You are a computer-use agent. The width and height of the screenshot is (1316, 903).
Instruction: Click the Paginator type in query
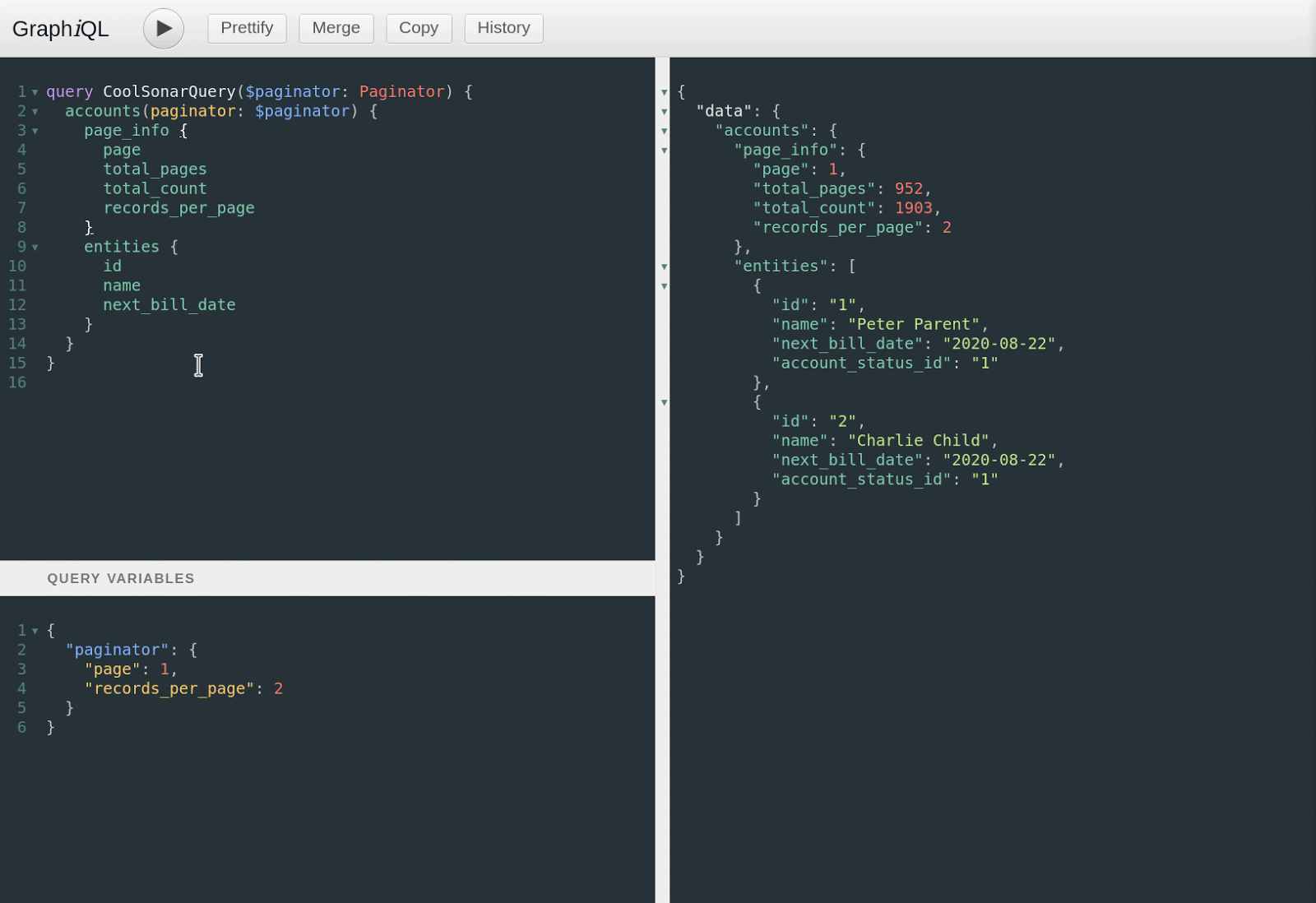tap(401, 91)
